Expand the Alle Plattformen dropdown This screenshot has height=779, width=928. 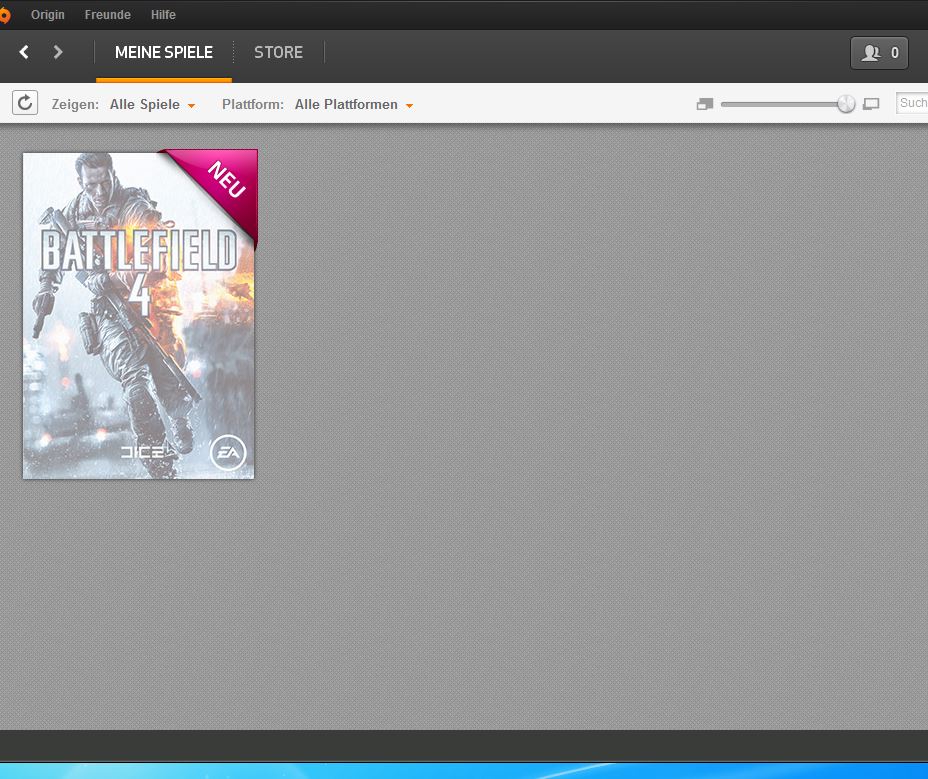coord(354,105)
